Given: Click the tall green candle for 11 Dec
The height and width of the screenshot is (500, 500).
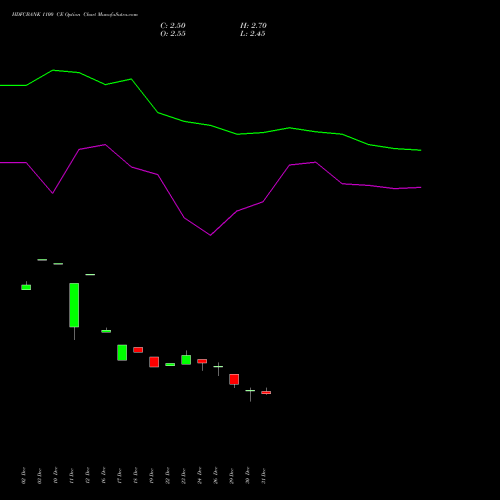Looking at the screenshot, I should (x=74, y=305).
